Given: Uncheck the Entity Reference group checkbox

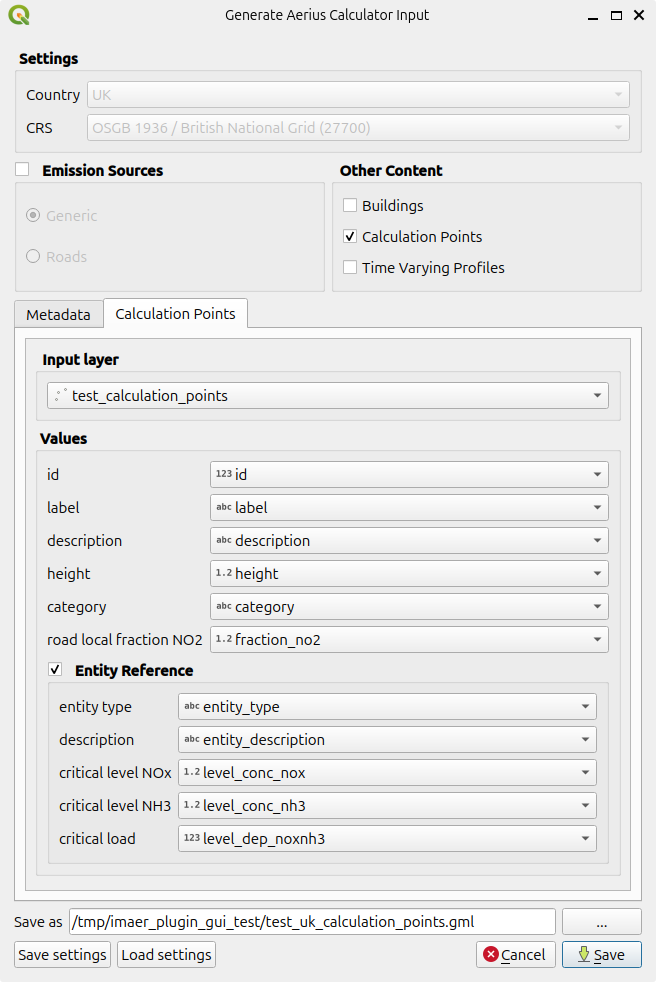Looking at the screenshot, I should [55, 670].
